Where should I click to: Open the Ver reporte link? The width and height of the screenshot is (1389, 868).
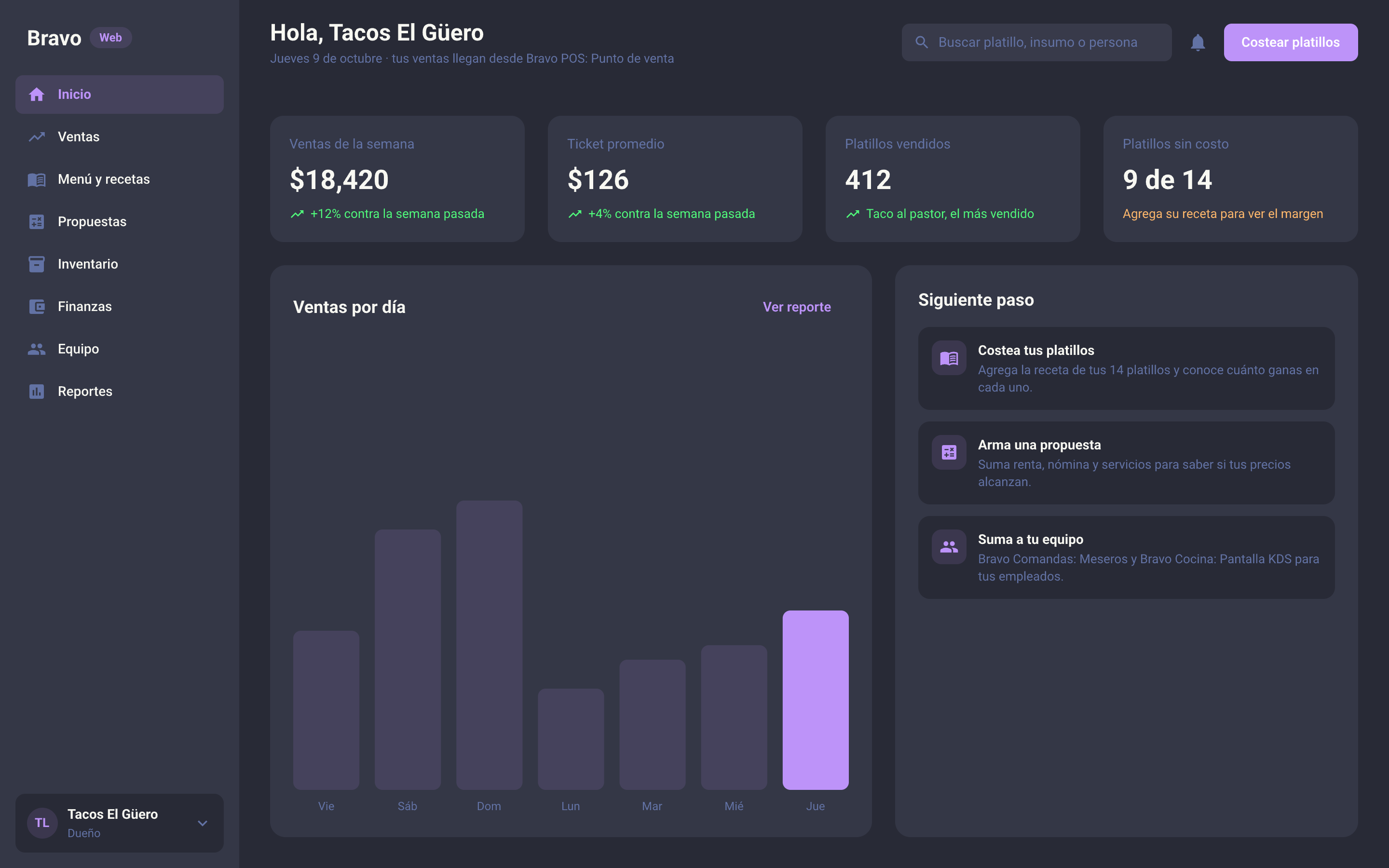pos(797,307)
